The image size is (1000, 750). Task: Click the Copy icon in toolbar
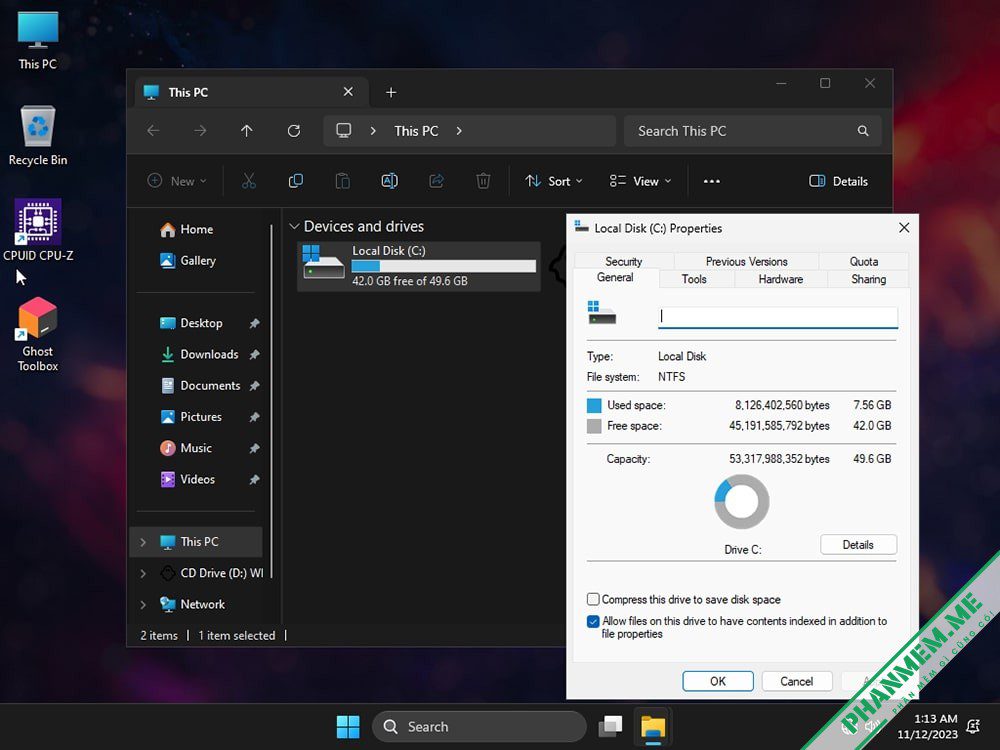click(296, 181)
